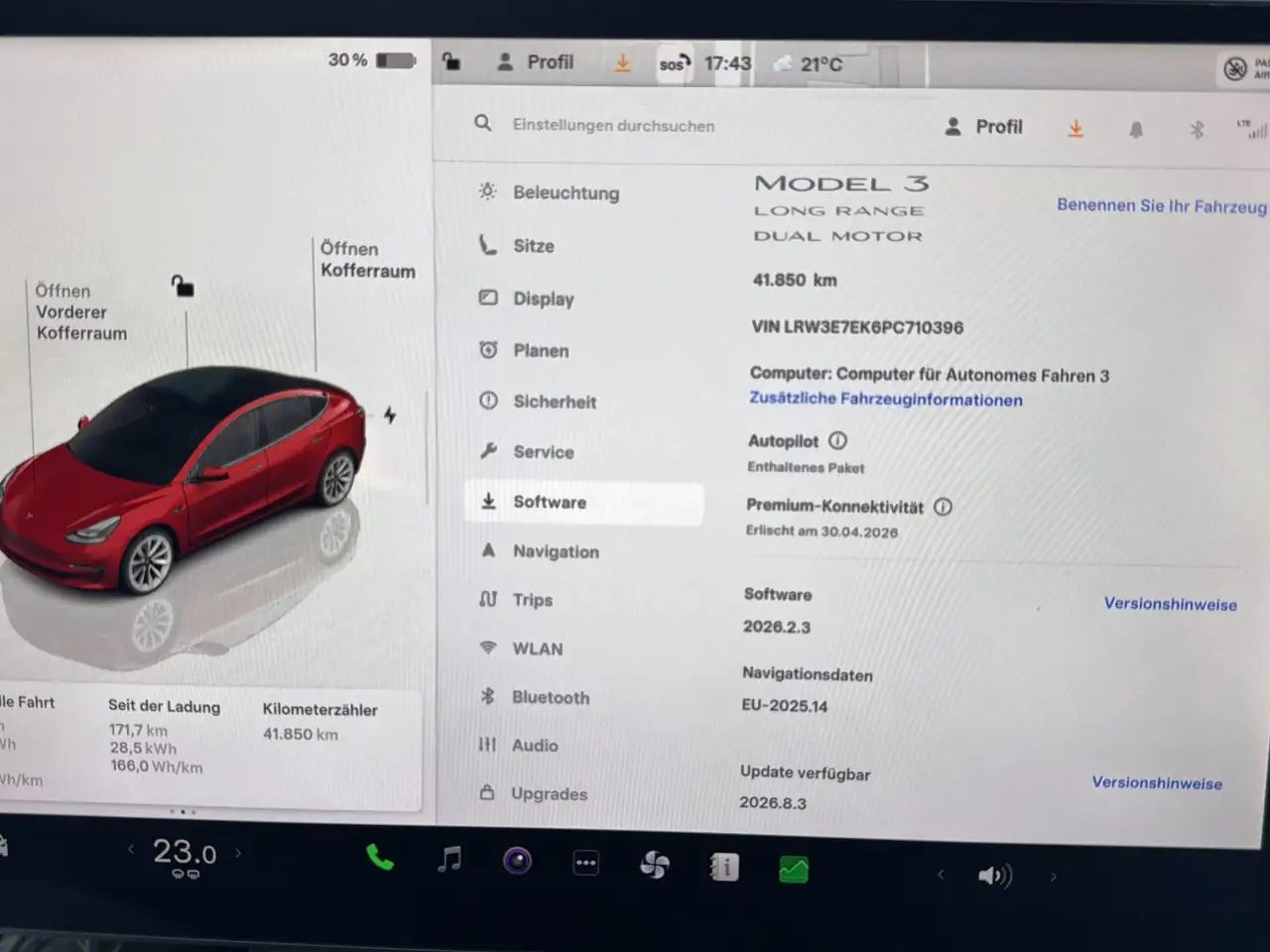This screenshot has height=952, width=1270.
Task: Tap the Bluetooth icon in header
Action: [1197, 130]
